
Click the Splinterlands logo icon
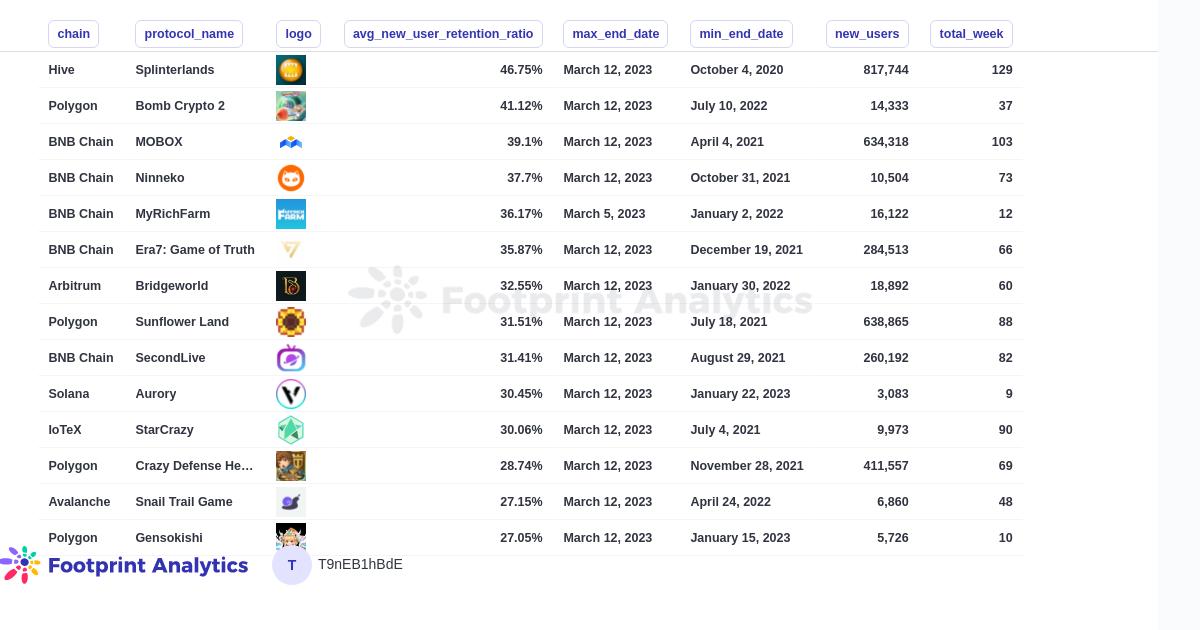[x=291, y=70]
